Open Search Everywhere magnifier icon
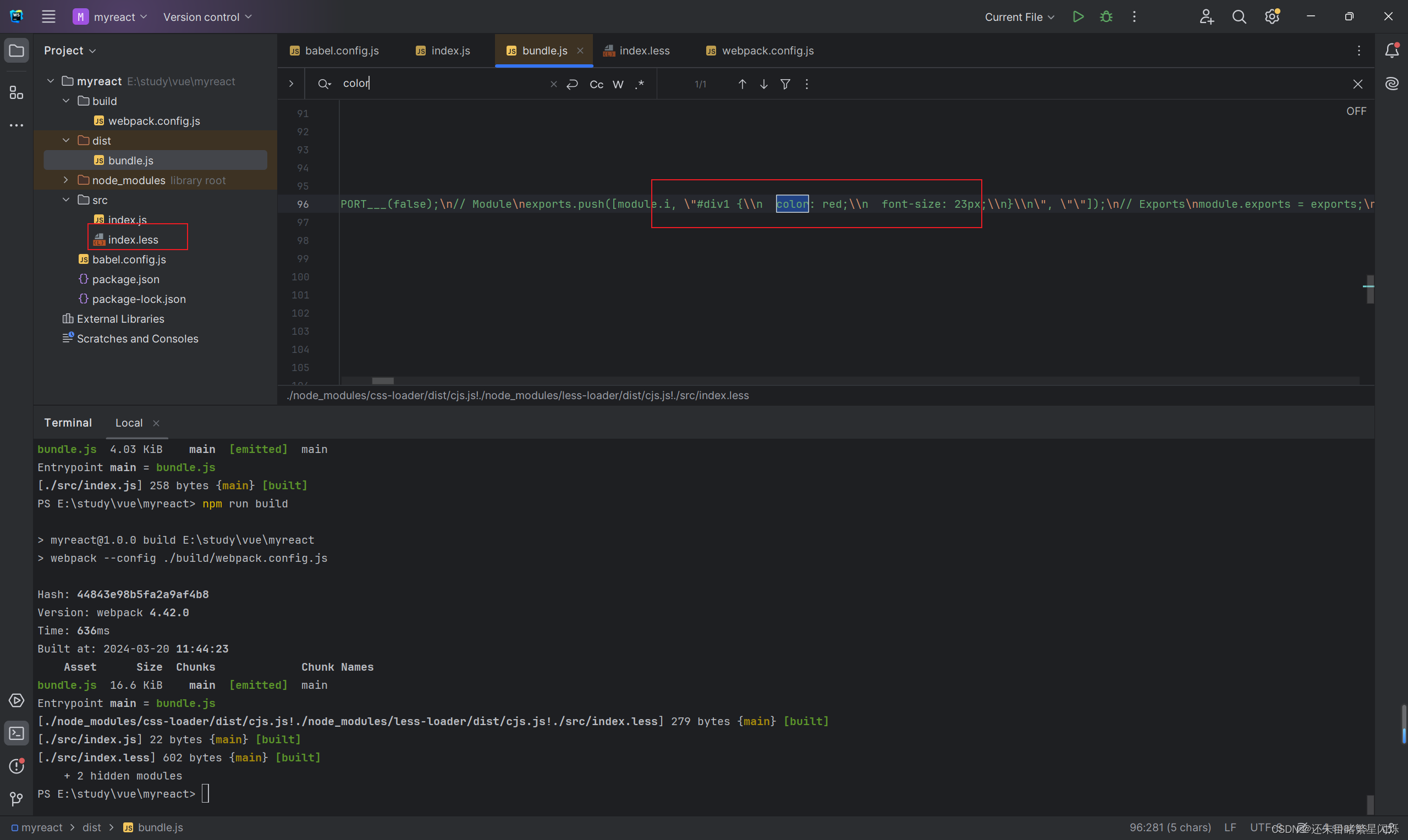The image size is (1408, 840). (1239, 16)
